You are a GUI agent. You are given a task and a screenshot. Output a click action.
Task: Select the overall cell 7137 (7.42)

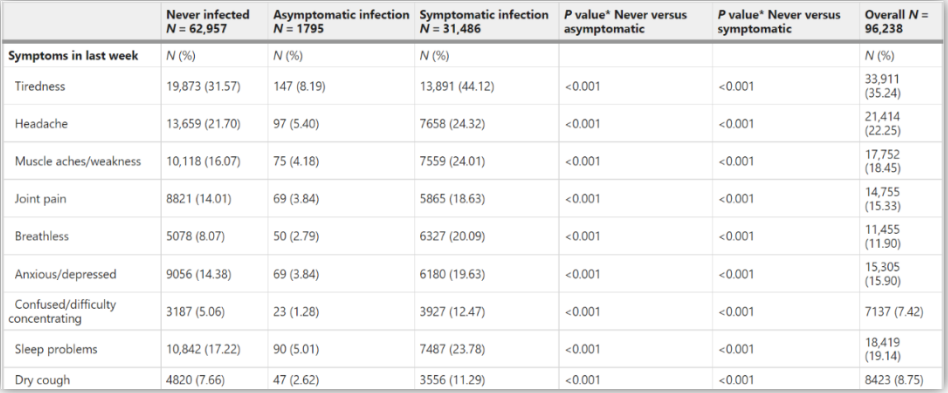895,311
